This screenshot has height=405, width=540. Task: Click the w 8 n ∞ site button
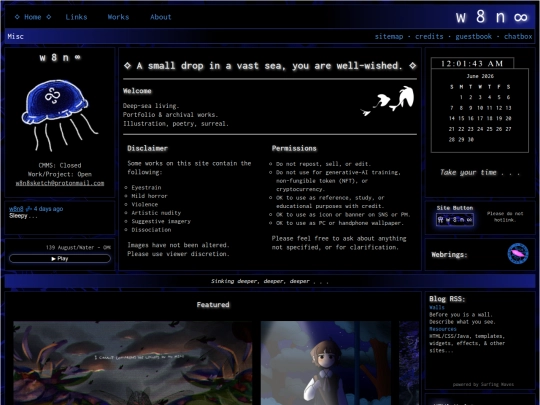[x=455, y=220]
